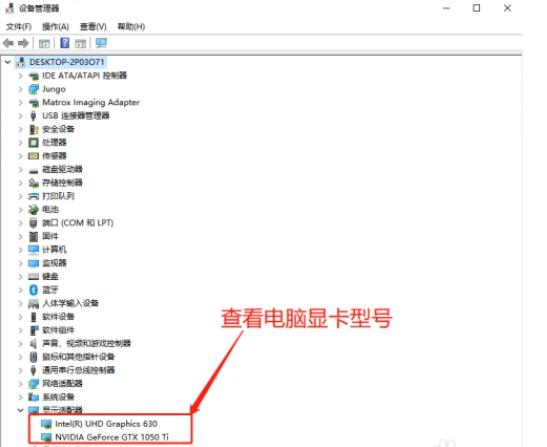Viewport: 547px width, 447px height.
Task: Click the show/hide console tree icon
Action: tap(44, 44)
